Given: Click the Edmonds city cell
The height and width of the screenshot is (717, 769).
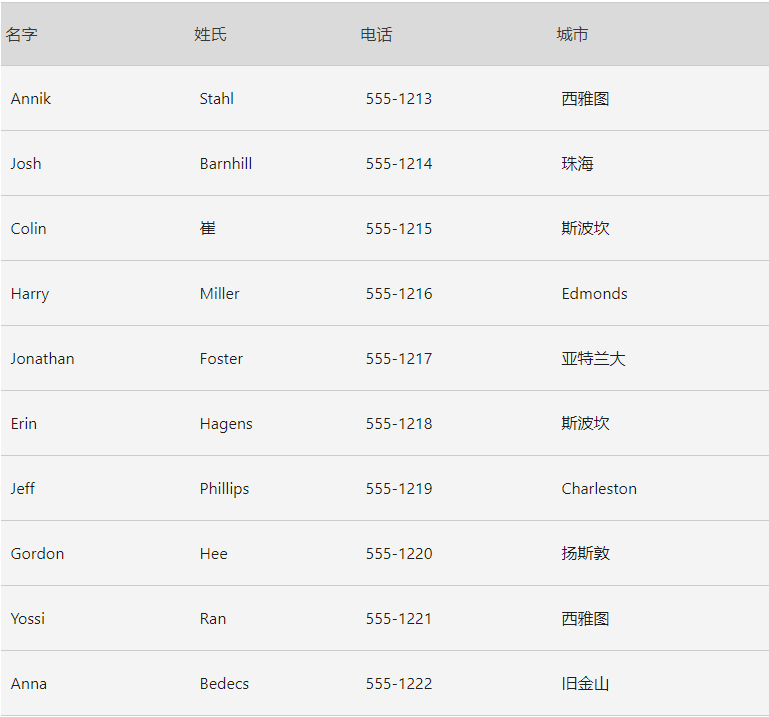Looking at the screenshot, I should point(594,294).
